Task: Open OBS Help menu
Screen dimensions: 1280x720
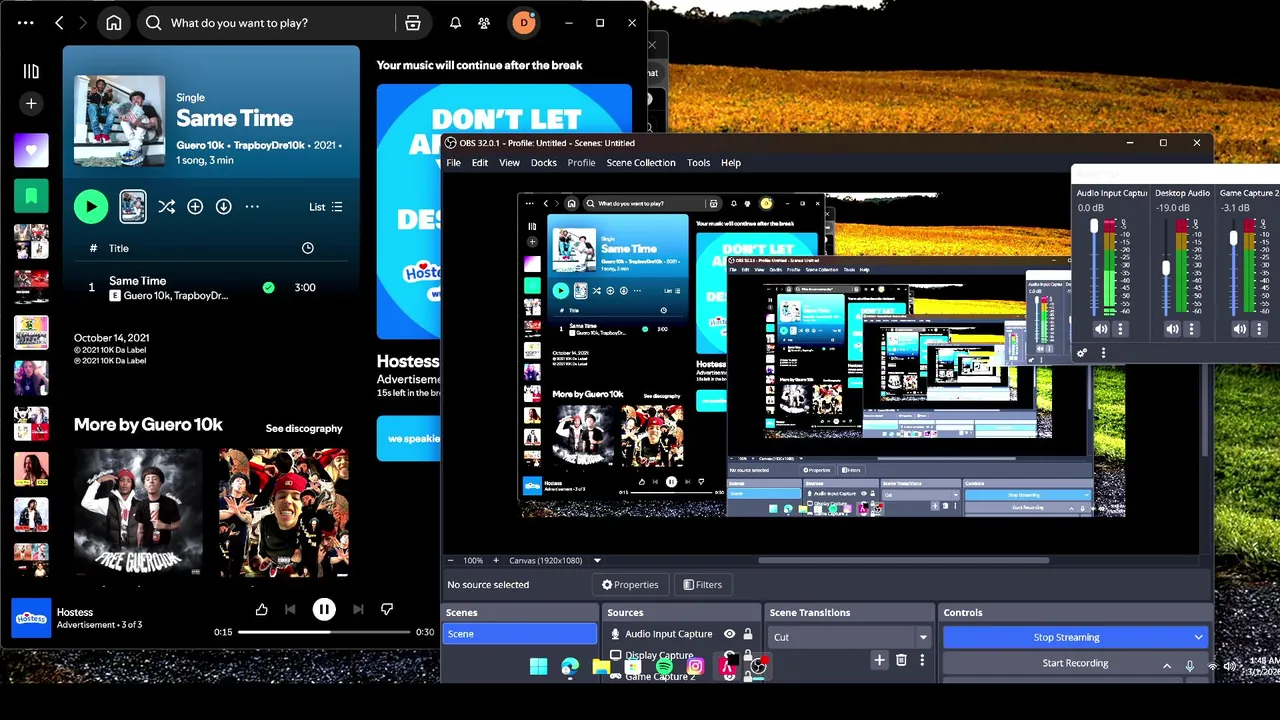Action: [731, 163]
